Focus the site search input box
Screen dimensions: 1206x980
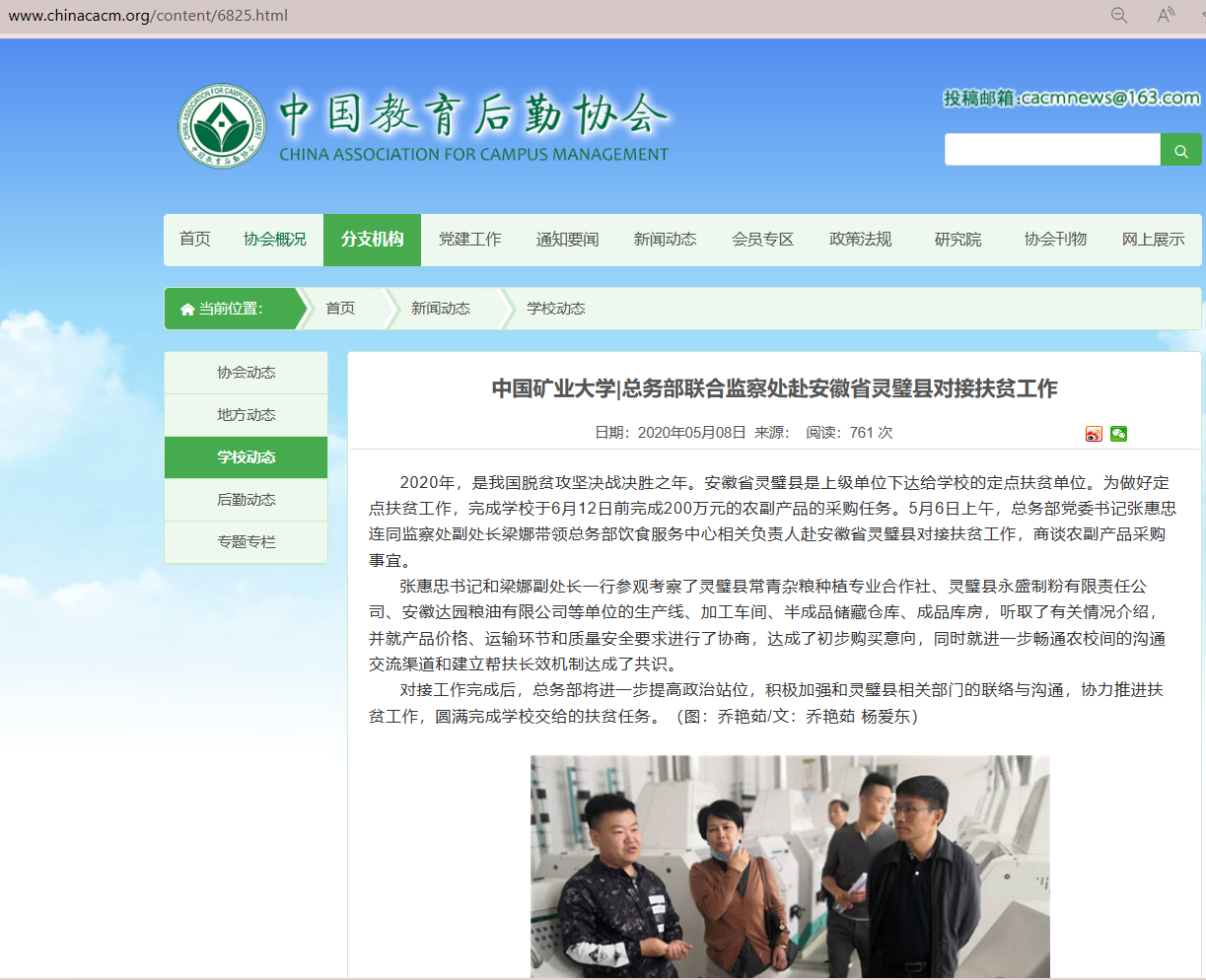[1052, 150]
